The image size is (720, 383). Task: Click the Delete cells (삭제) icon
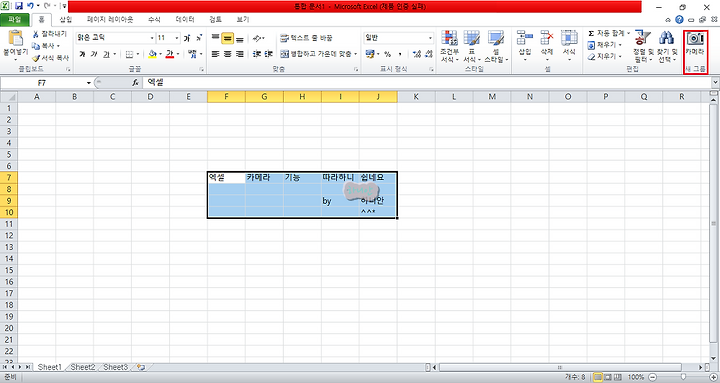546,38
